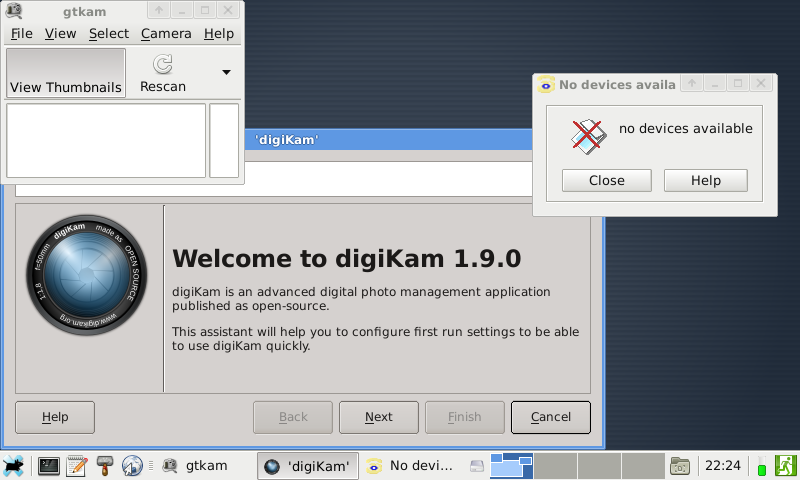Click the Xfce mouse menu icon
The height and width of the screenshot is (480, 800).
14,465
